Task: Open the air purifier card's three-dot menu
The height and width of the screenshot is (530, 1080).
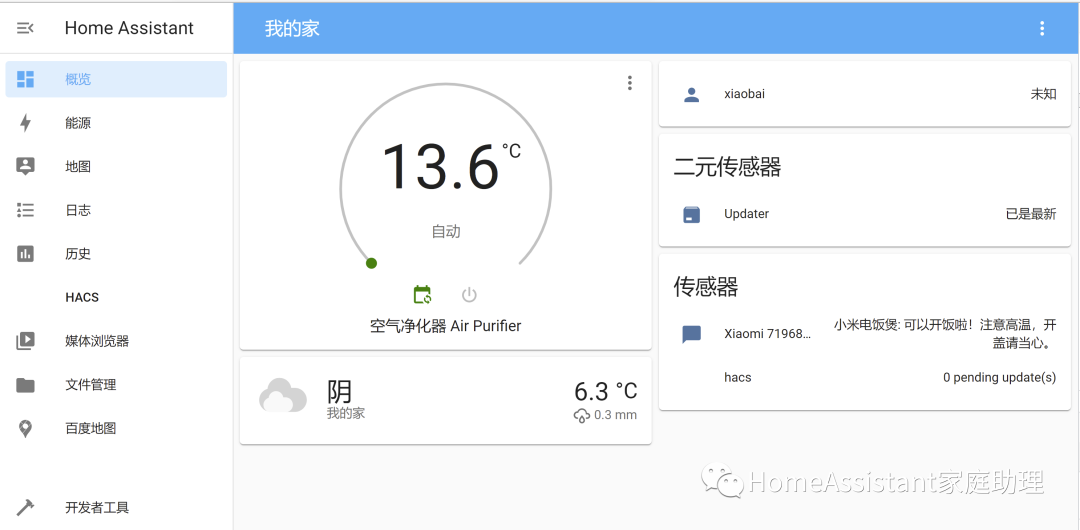Action: pos(629,83)
